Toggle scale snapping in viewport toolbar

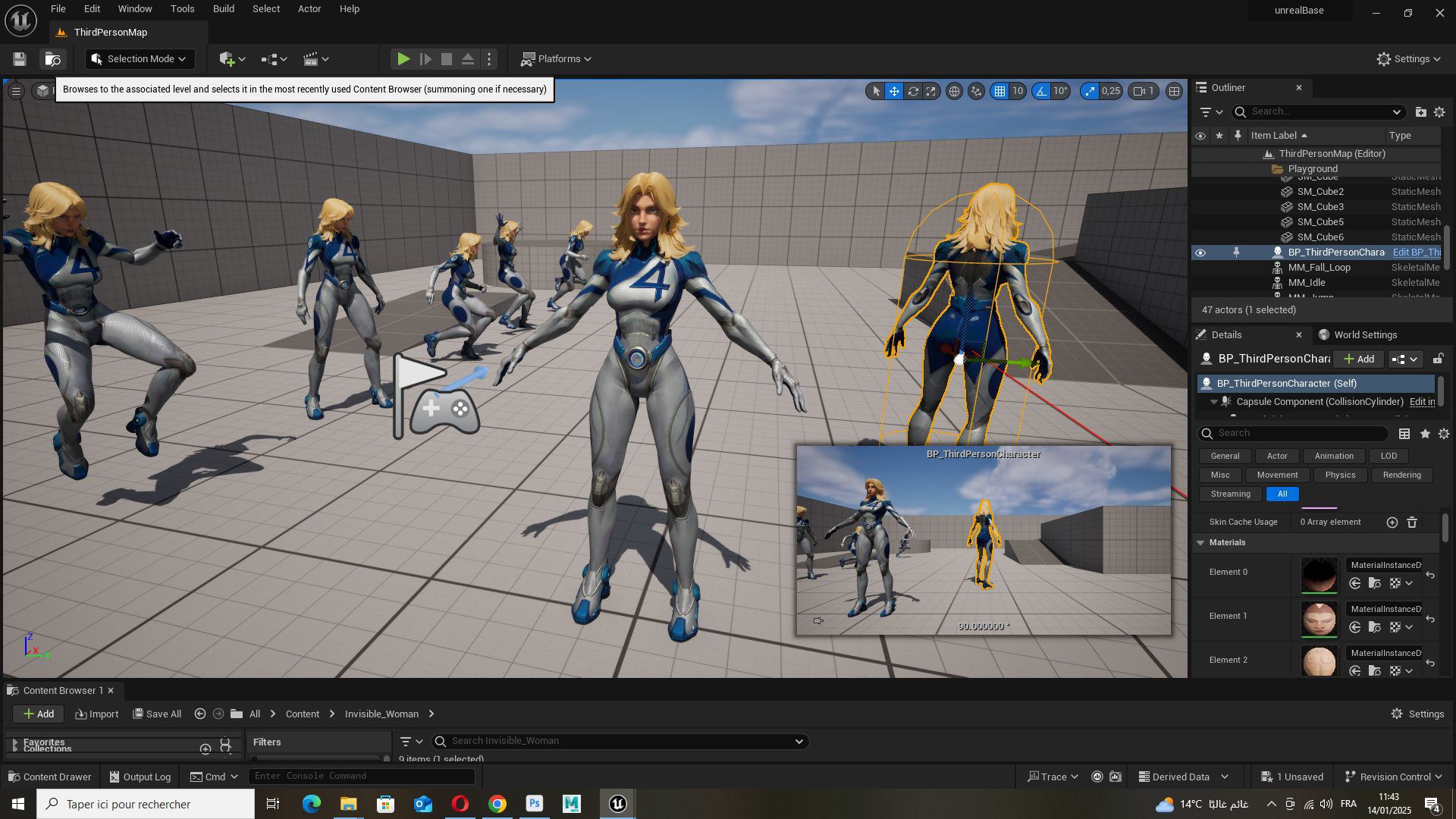[1090, 91]
